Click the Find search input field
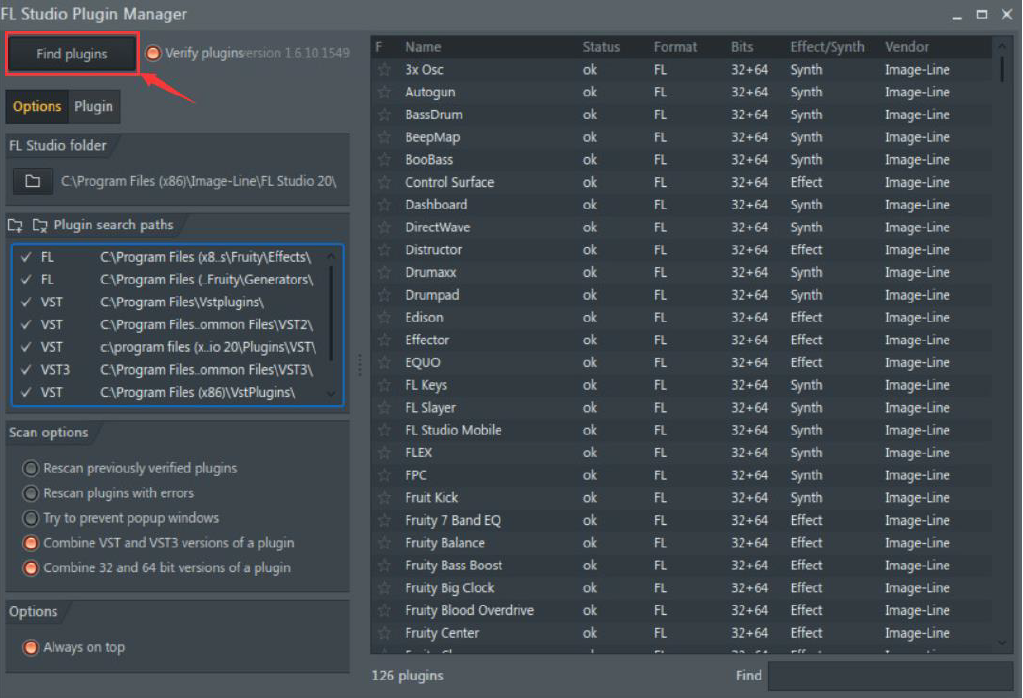This screenshot has width=1023, height=698. pos(890,676)
